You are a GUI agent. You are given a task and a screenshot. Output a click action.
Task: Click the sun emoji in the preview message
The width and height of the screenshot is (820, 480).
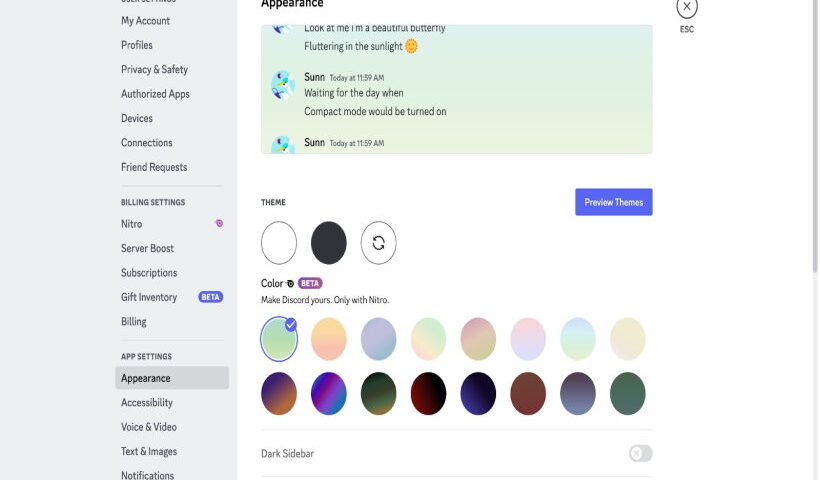pyautogui.click(x=412, y=46)
